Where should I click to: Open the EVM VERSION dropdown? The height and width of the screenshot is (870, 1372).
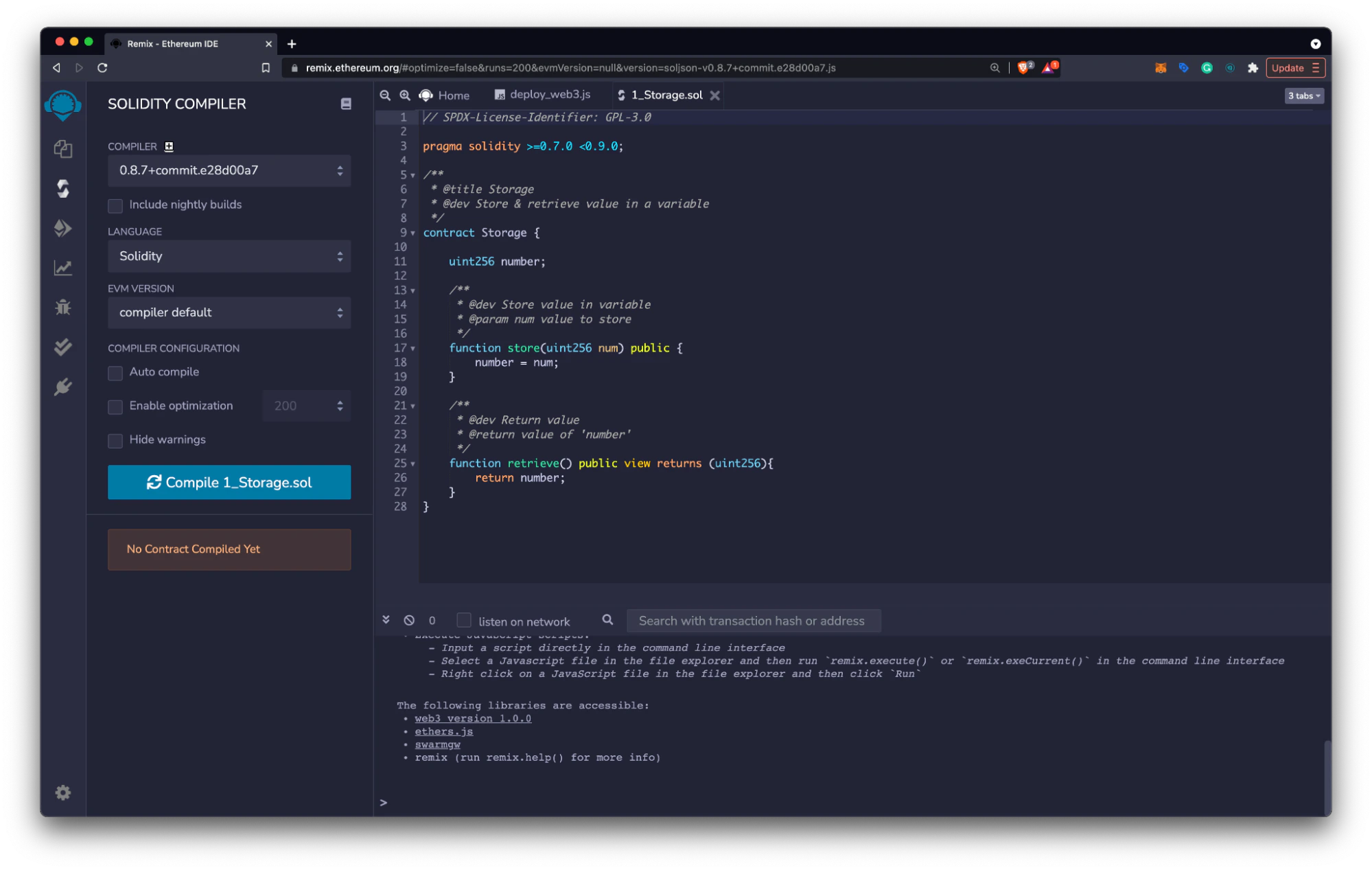click(x=229, y=312)
